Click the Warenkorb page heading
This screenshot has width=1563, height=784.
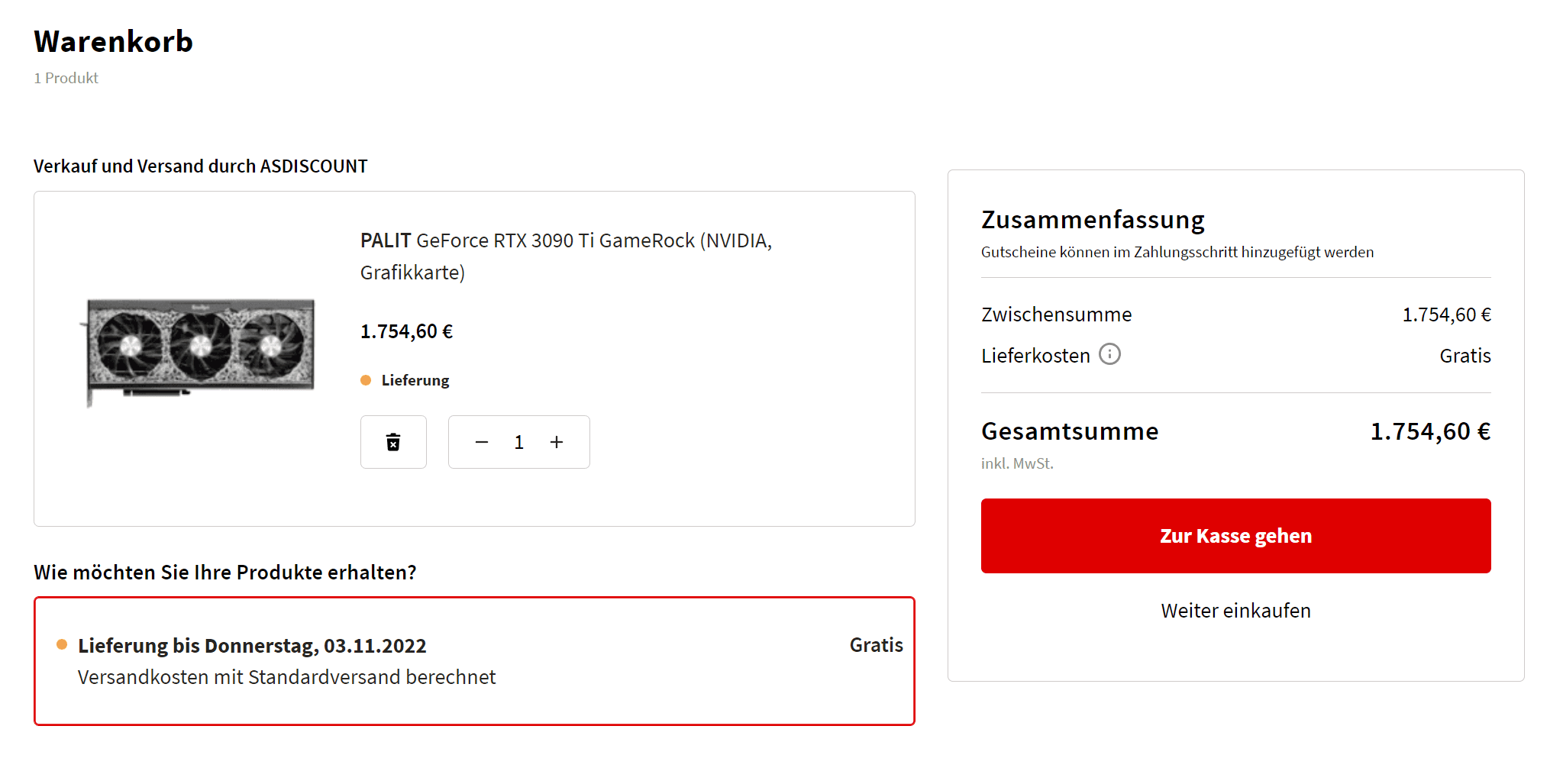(x=113, y=41)
